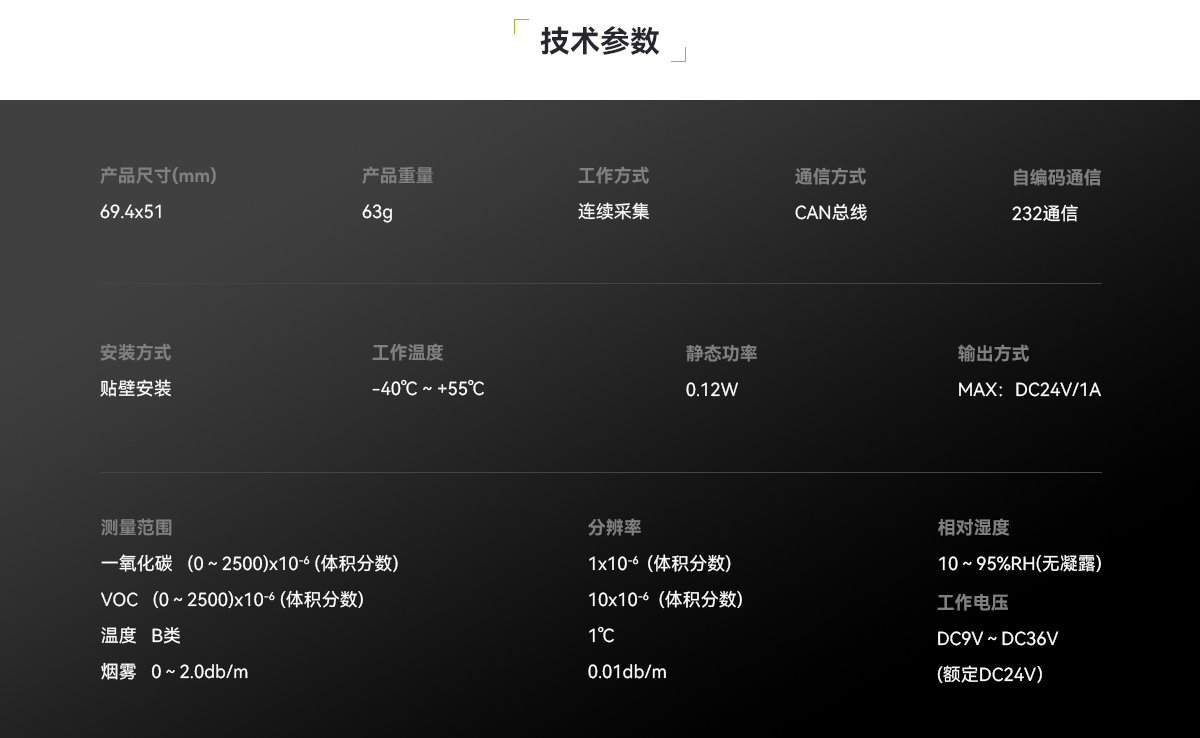Select the 贴壁安装 installation value
Viewport: 1200px width, 738px height.
136,389
